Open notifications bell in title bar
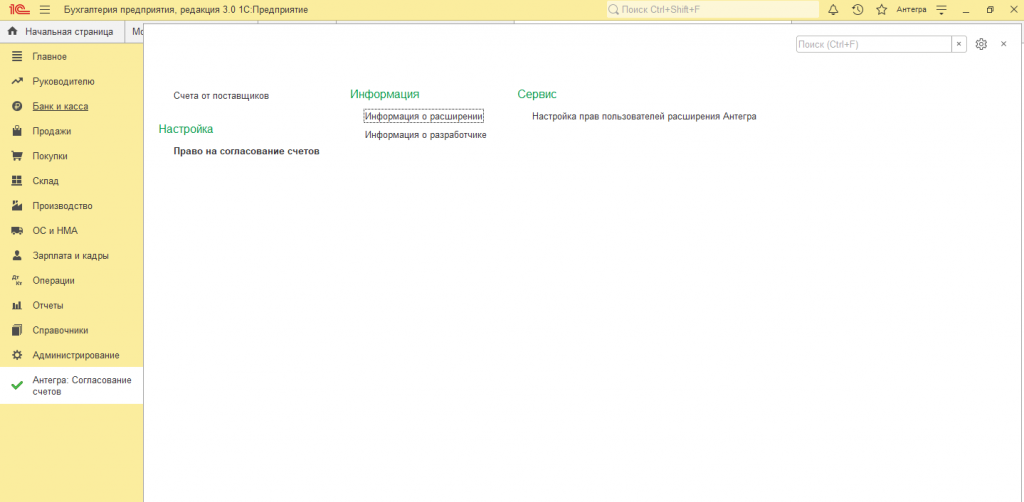The width and height of the screenshot is (1024, 502). [832, 10]
